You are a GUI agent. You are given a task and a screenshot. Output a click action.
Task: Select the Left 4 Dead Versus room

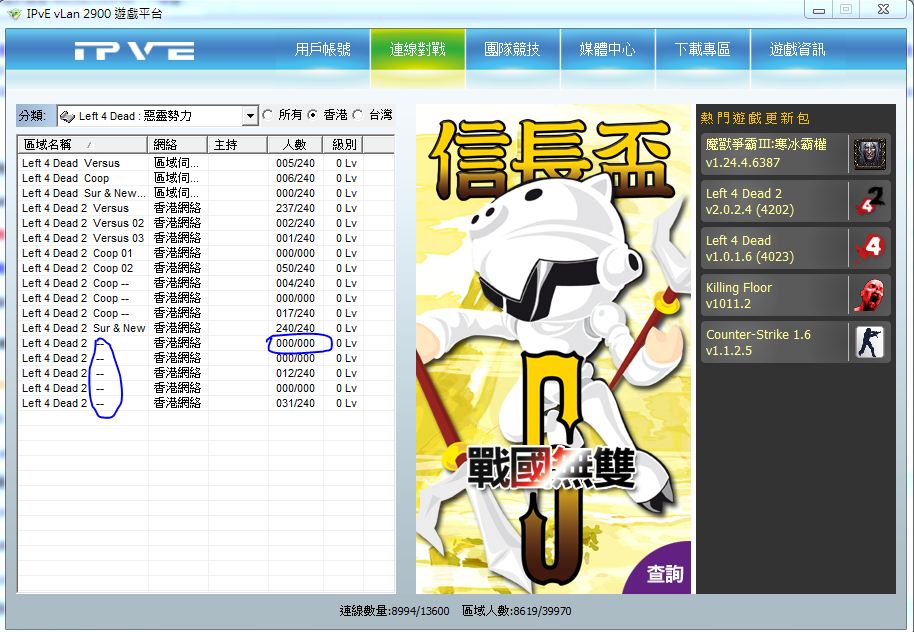point(206,163)
